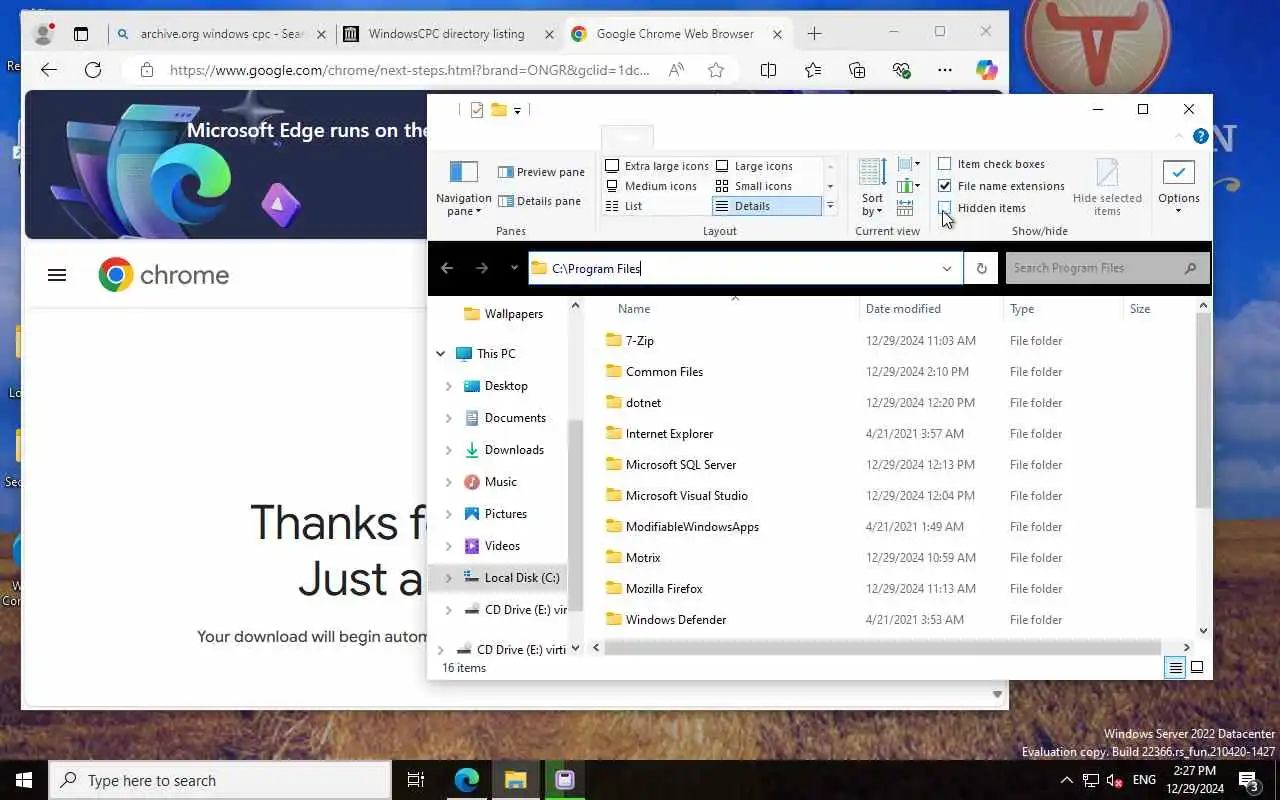The image size is (1280, 800).
Task: Open Edge Favorites list icon
Action: 813,70
